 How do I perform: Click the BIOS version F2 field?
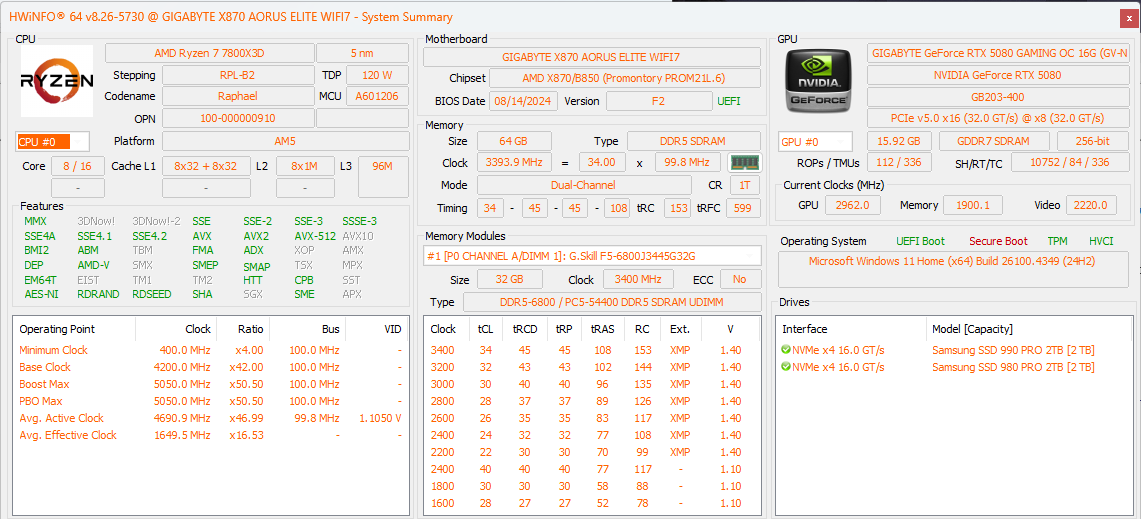coord(658,100)
